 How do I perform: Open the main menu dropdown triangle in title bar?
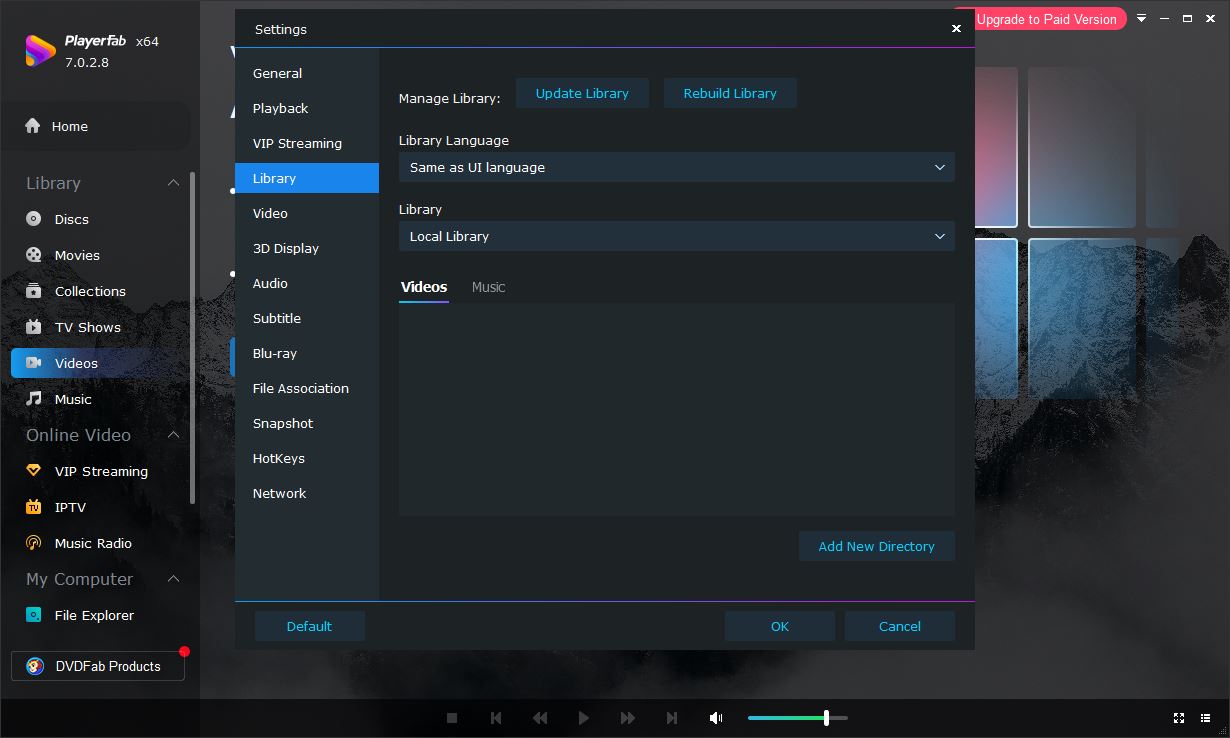coord(1141,18)
